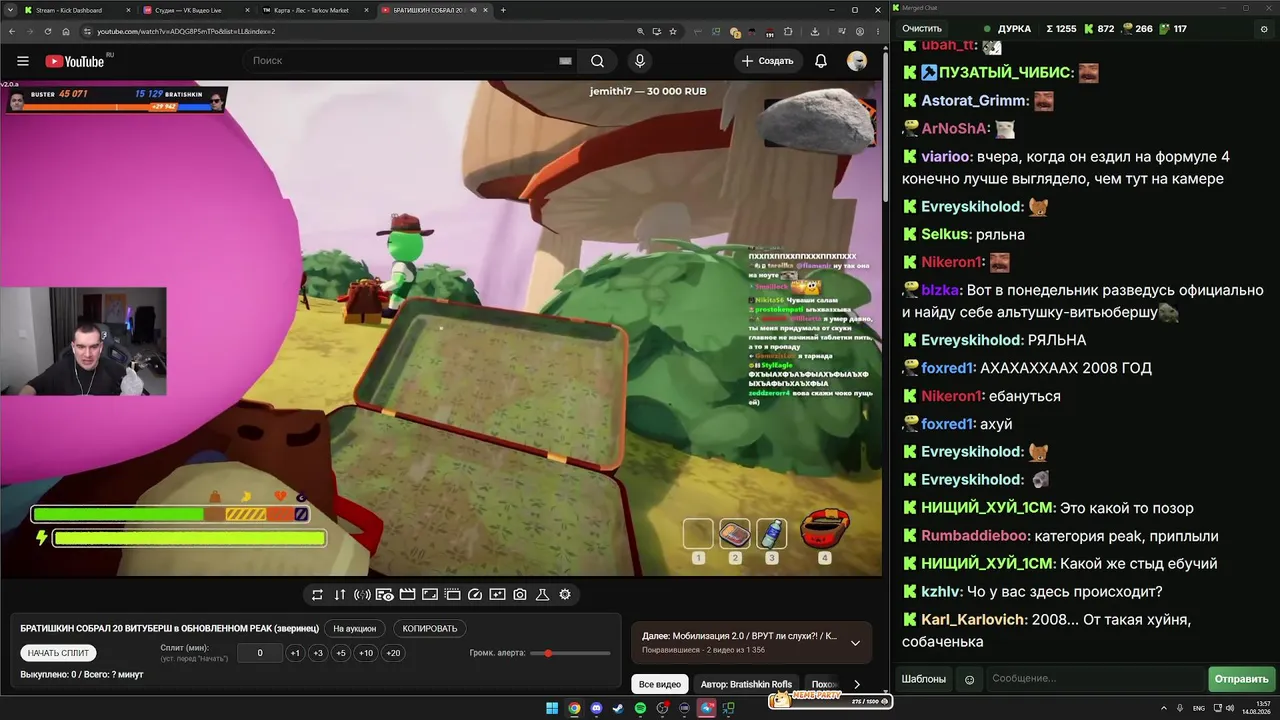The height and width of the screenshot is (720, 1280).
Task: Click the speedometer playback speed icon
Action: point(475,594)
